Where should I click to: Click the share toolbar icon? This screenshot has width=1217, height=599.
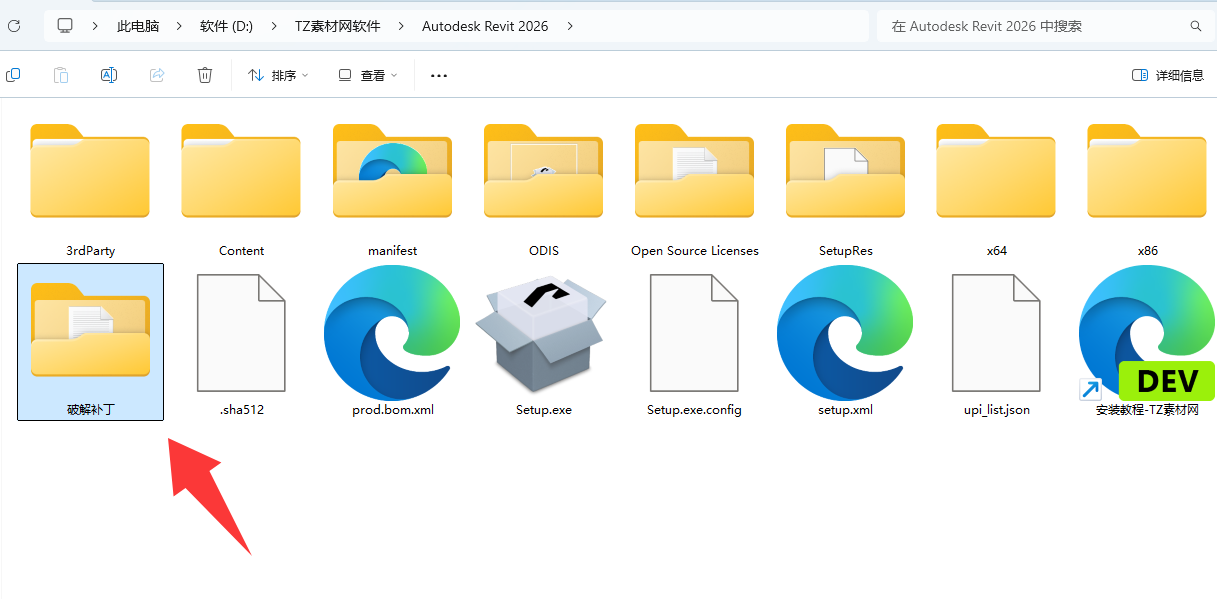tap(157, 75)
